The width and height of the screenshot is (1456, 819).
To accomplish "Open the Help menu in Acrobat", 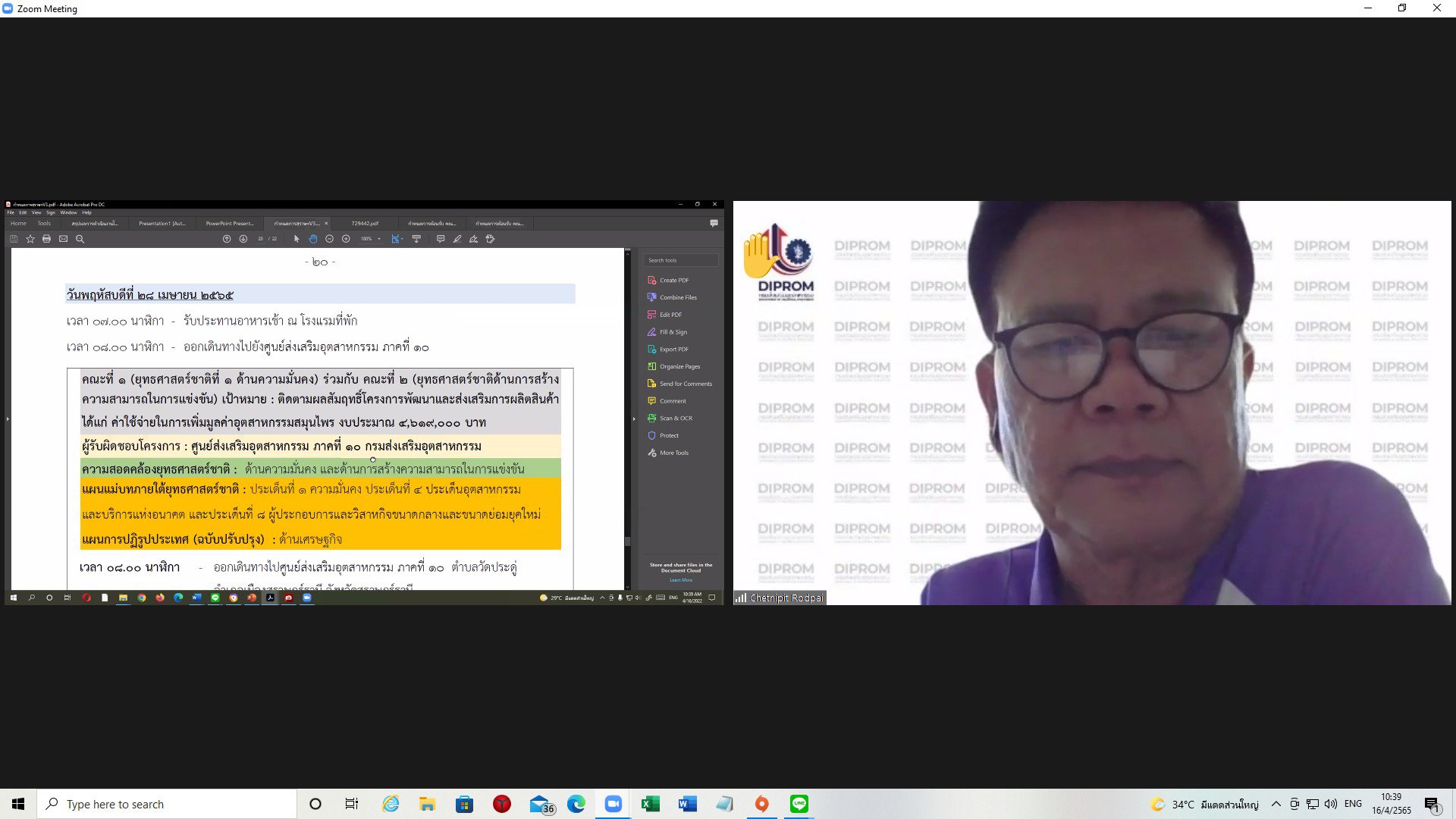I will pos(86,212).
